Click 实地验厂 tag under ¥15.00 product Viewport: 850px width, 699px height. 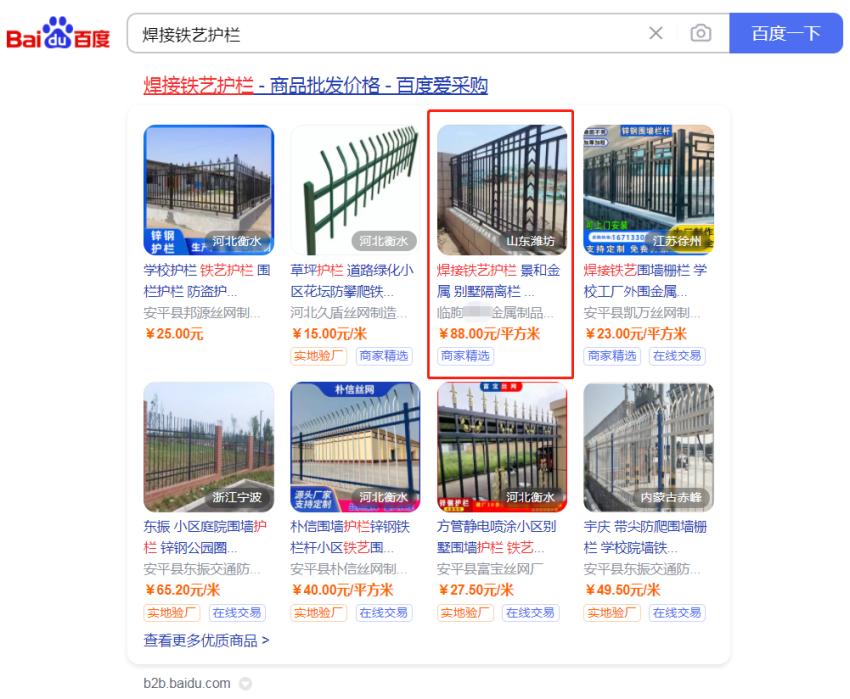(318, 356)
